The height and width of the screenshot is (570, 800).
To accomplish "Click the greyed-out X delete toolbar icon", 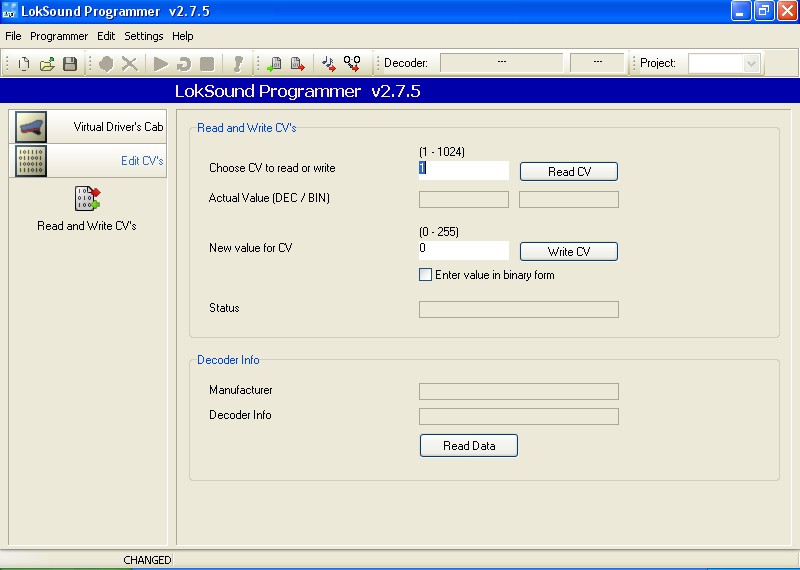I will point(130,64).
